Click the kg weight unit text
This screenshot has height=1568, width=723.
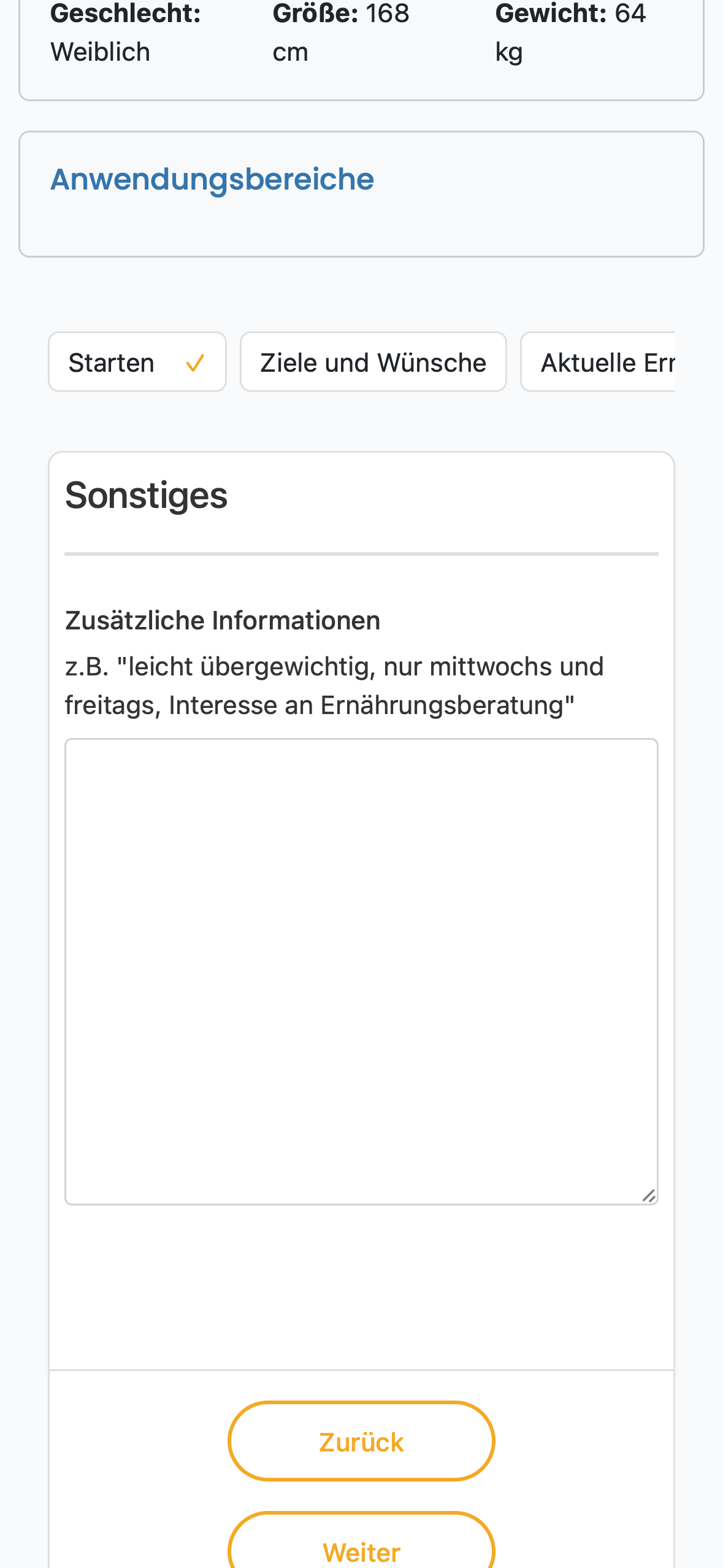509,53
